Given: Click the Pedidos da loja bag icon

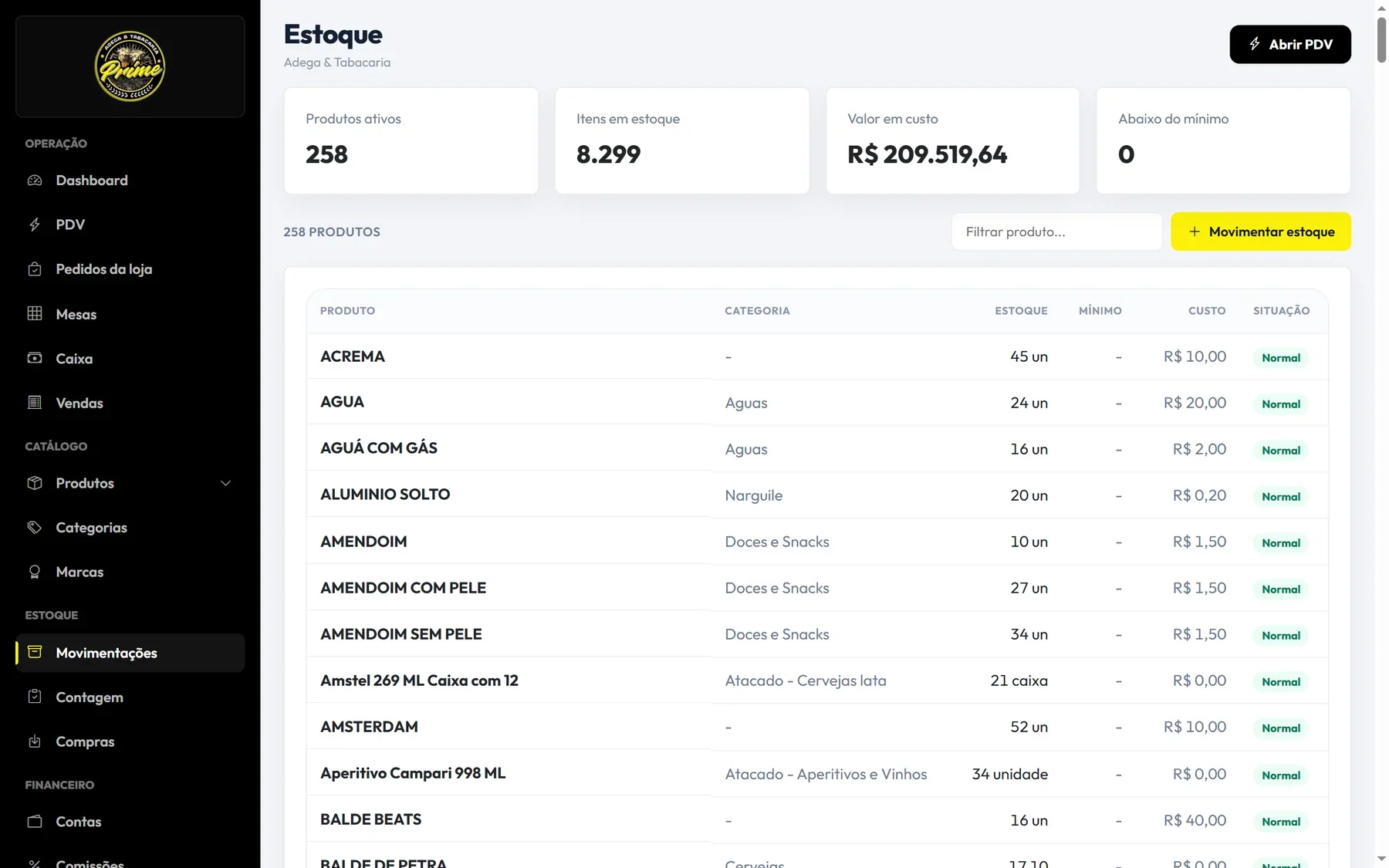Looking at the screenshot, I should point(35,269).
